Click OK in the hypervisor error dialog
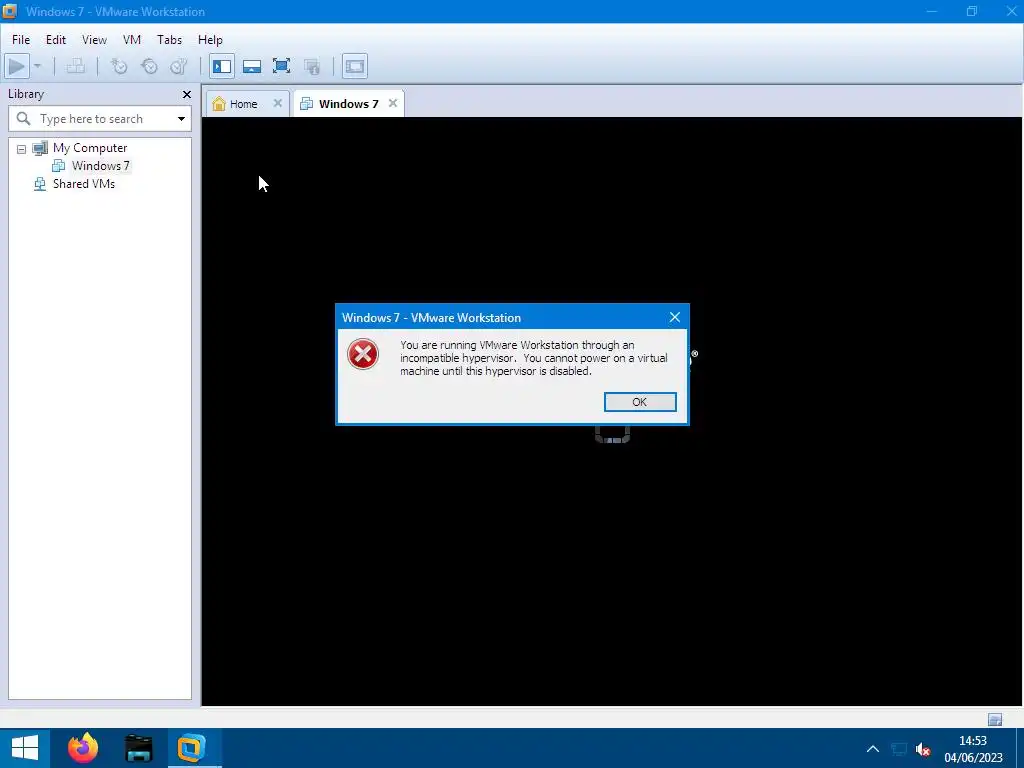This screenshot has height=768, width=1024. (x=640, y=402)
